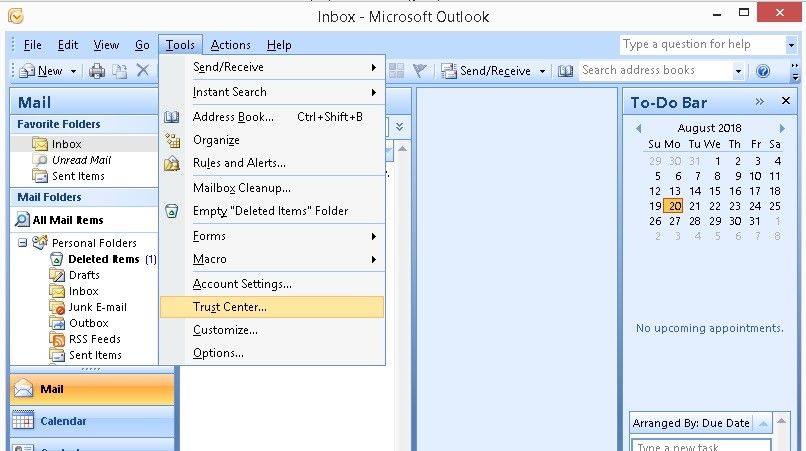Select Organize in Tools menu
The image size is (806, 451).
coord(272,140)
